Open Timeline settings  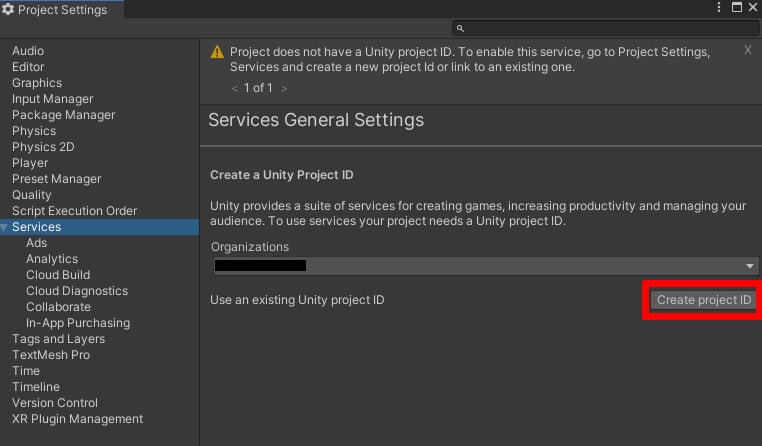click(x=36, y=387)
